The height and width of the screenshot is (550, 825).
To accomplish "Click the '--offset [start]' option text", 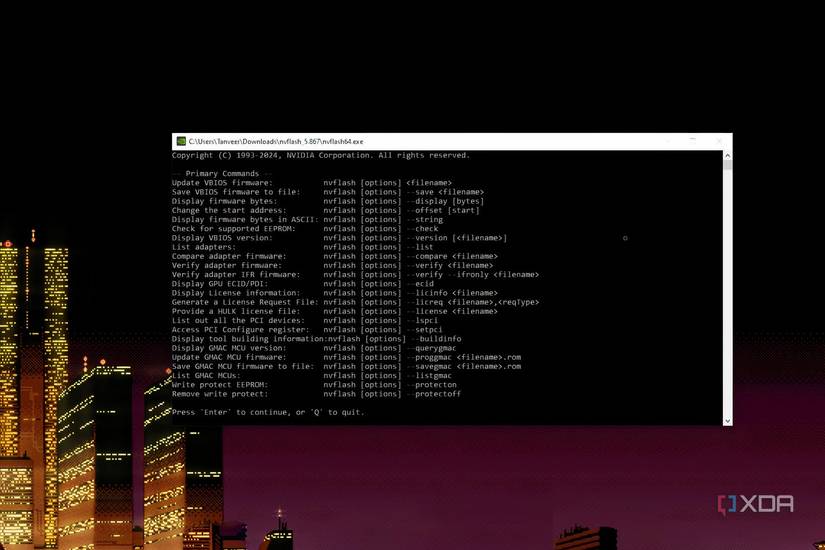I will [442, 211].
